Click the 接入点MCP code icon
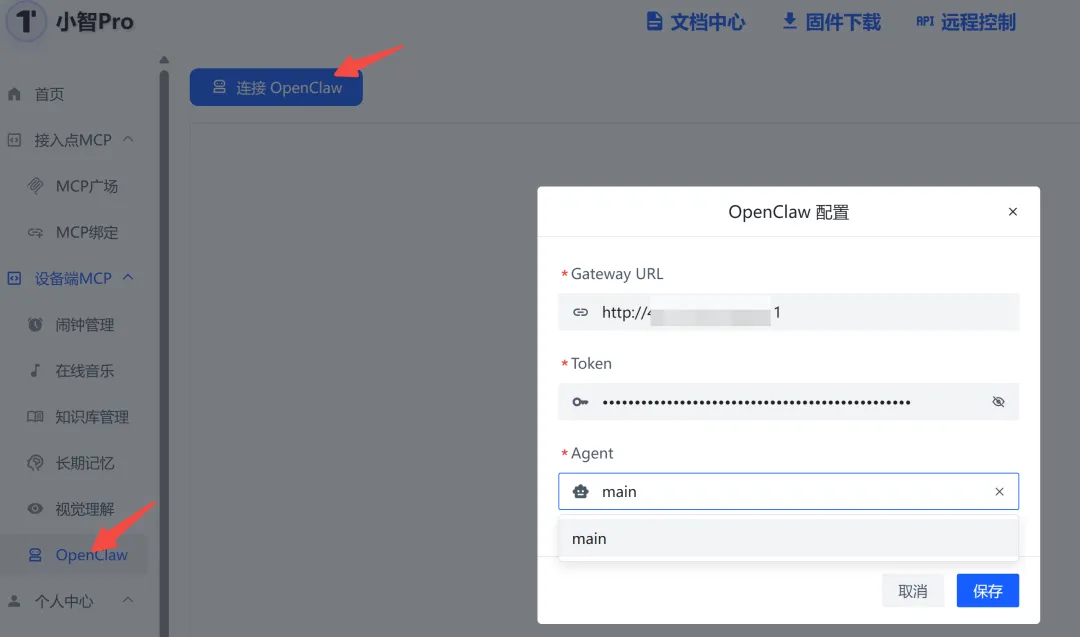The image size is (1080, 637). coord(14,140)
